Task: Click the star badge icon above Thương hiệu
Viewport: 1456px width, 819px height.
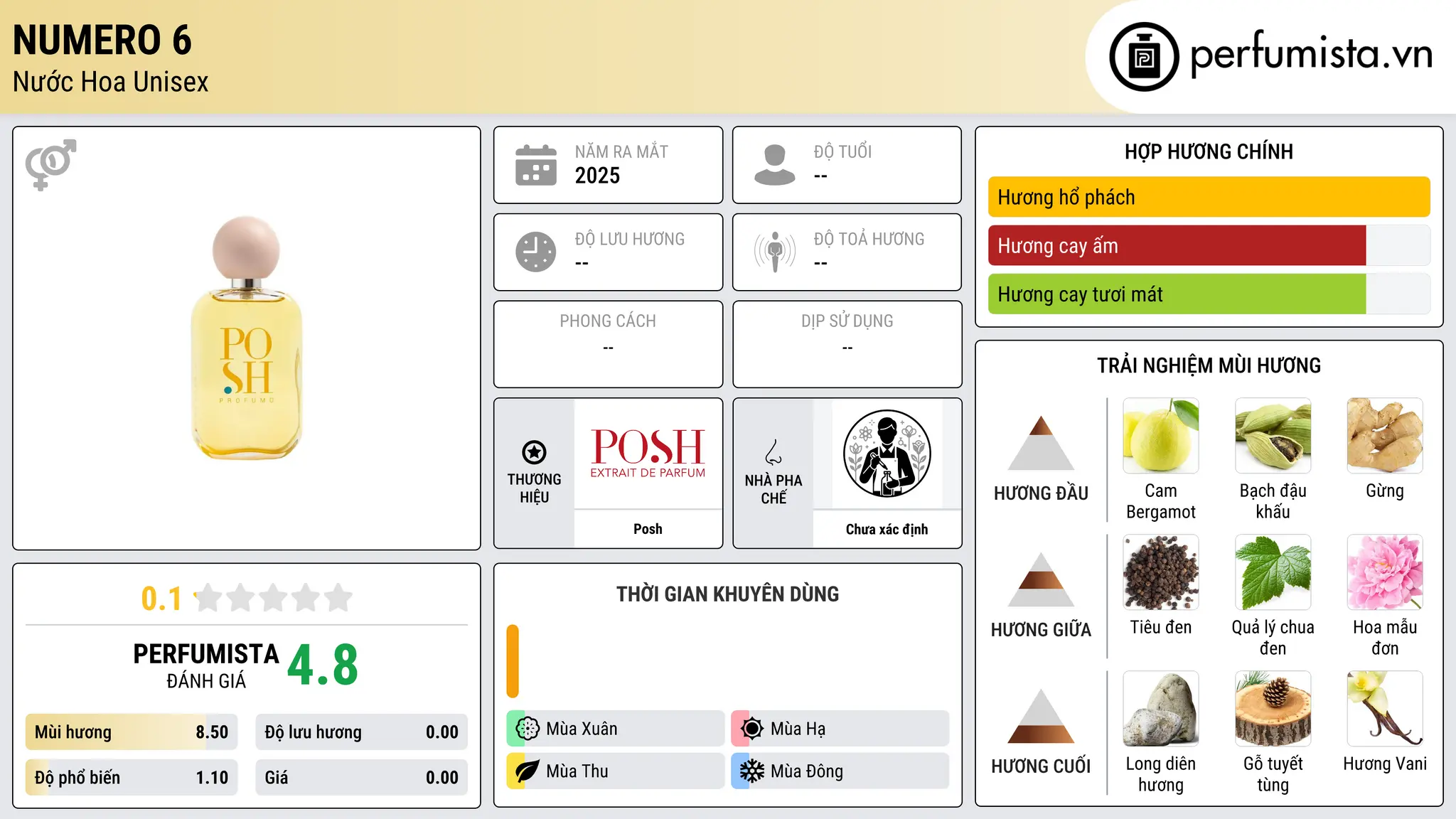Action: coord(534,451)
